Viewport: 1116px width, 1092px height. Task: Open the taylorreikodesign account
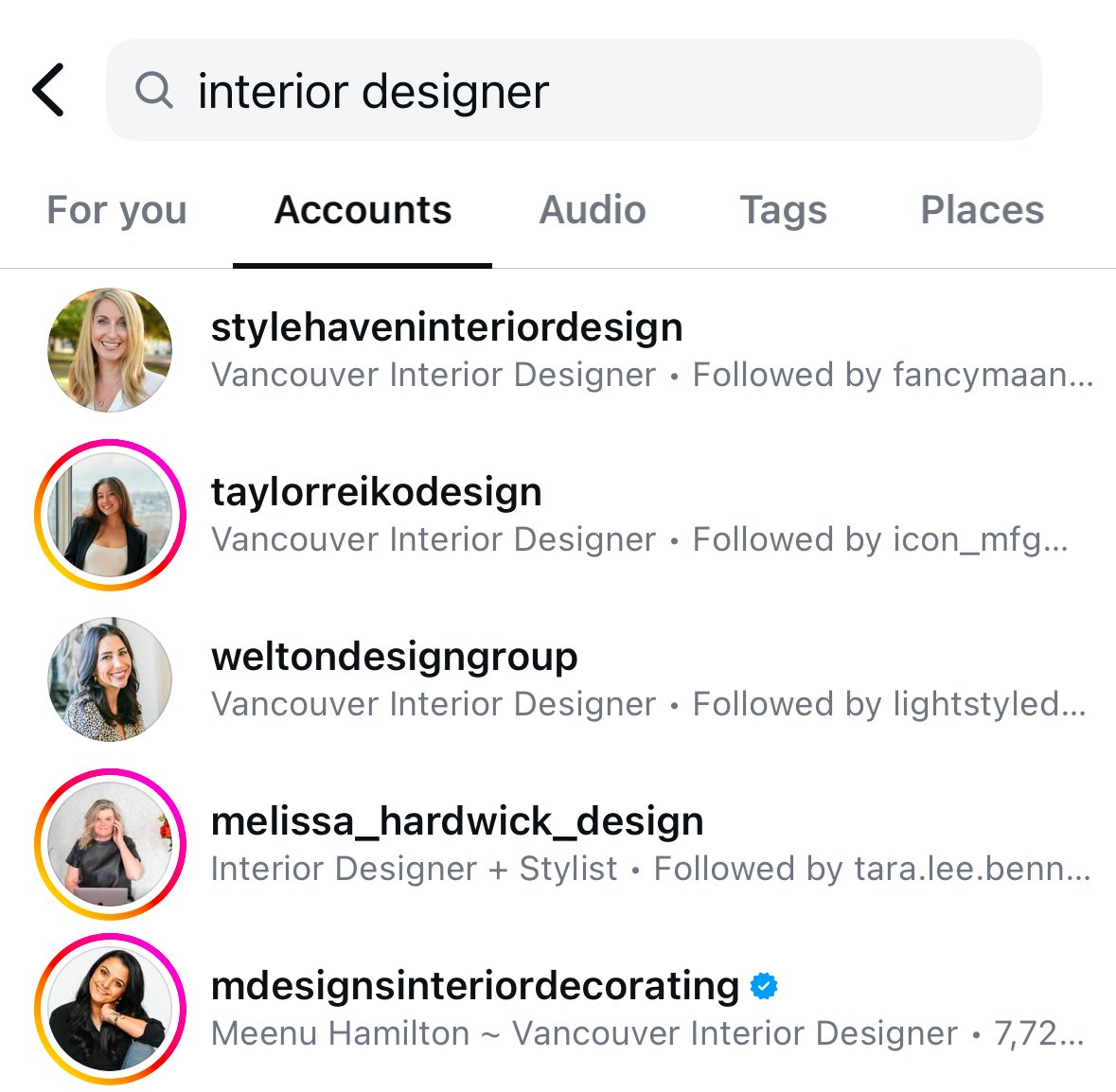click(x=376, y=491)
